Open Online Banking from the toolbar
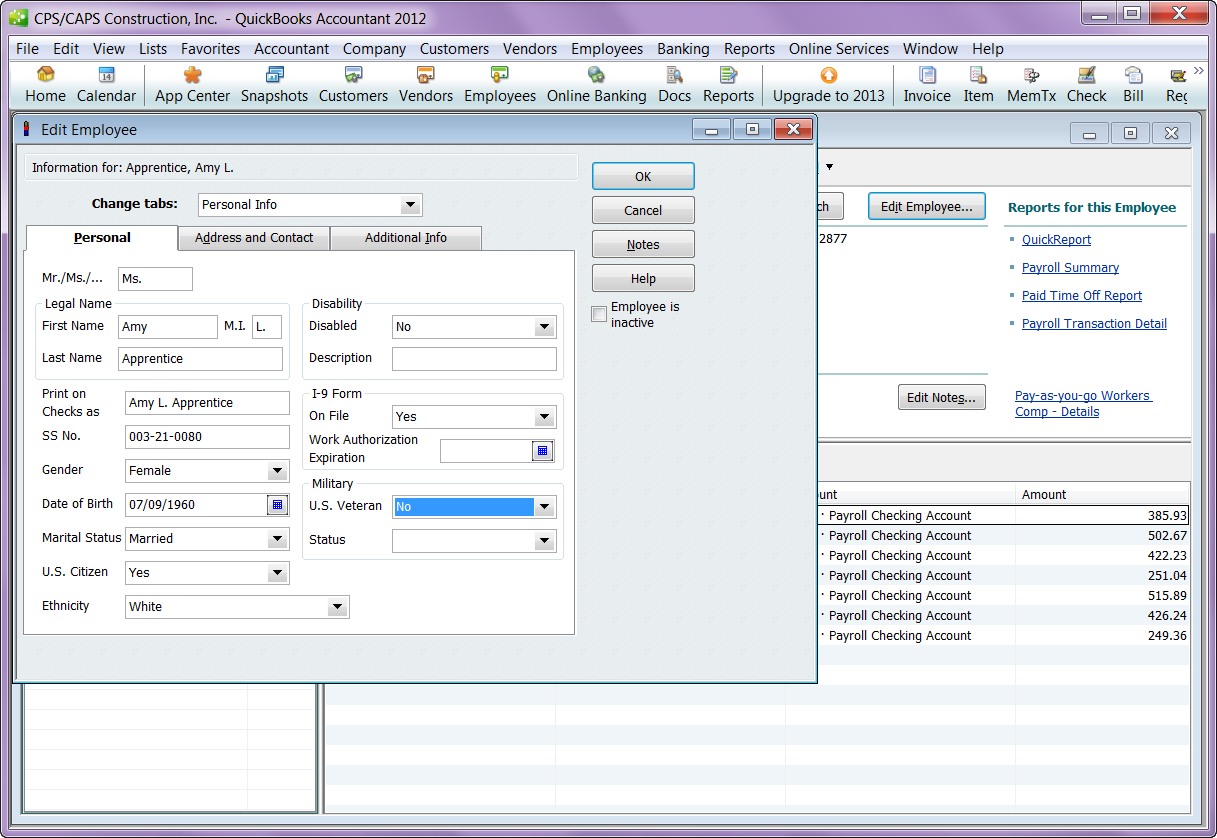Viewport: 1217px width, 838px height. coord(596,84)
